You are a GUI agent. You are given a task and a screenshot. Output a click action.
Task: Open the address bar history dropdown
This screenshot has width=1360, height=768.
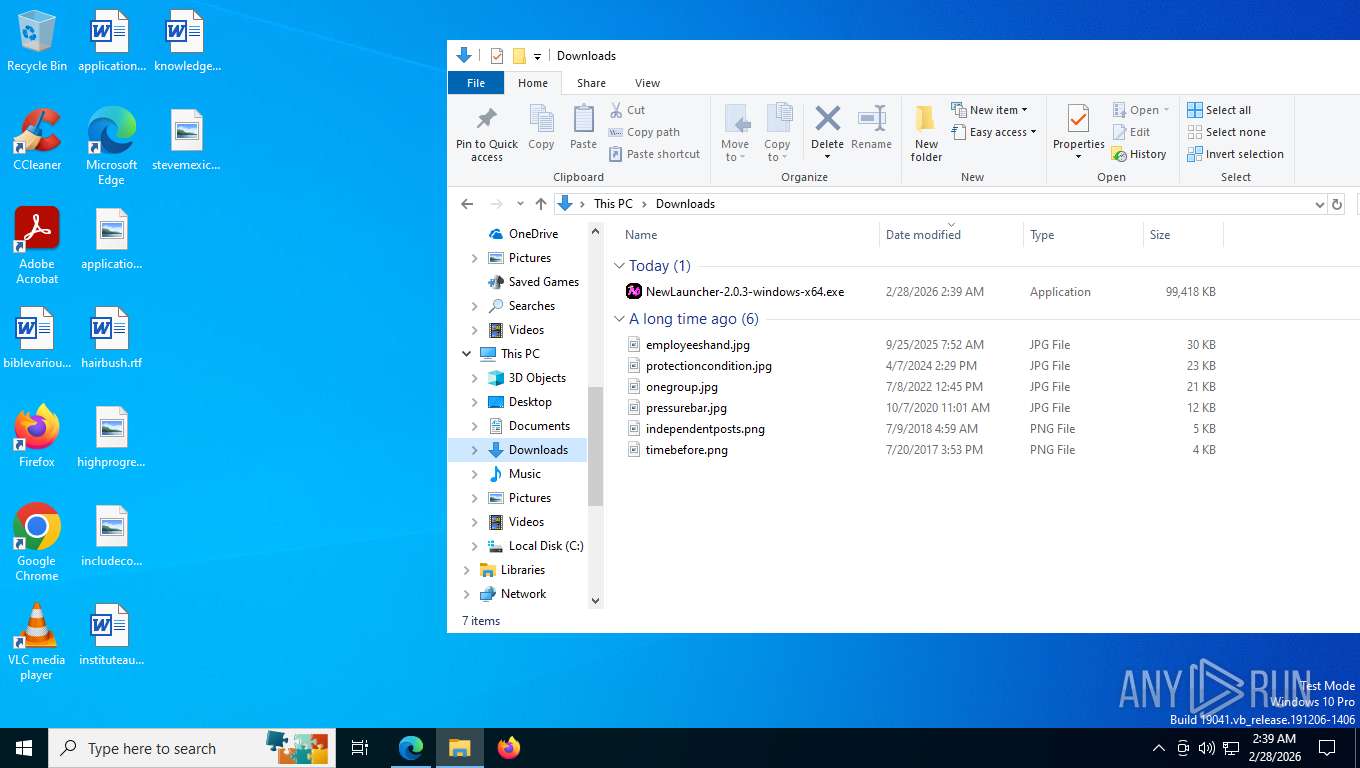pyautogui.click(x=1319, y=204)
